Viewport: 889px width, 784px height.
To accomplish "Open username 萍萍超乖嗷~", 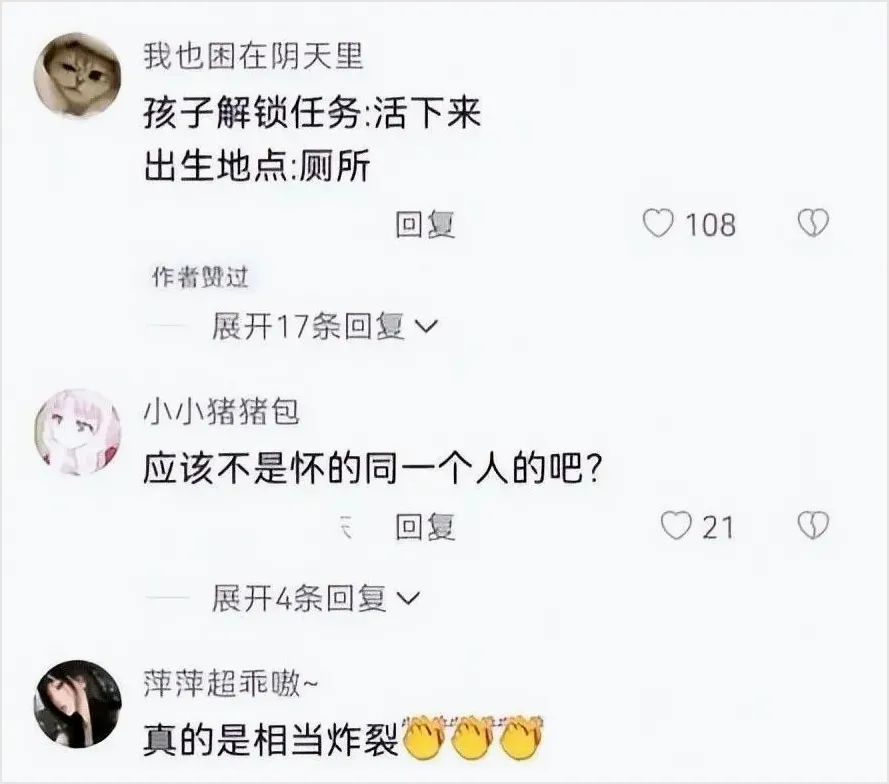I will tap(230, 683).
